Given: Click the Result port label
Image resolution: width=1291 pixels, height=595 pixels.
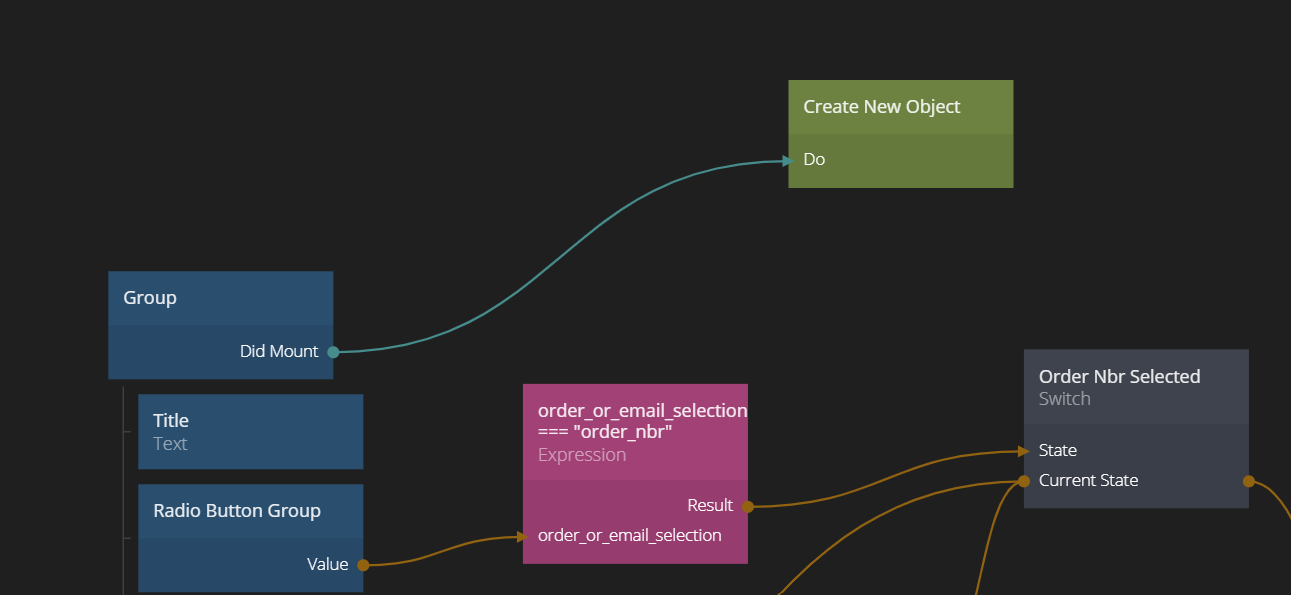Looking at the screenshot, I should click(710, 506).
